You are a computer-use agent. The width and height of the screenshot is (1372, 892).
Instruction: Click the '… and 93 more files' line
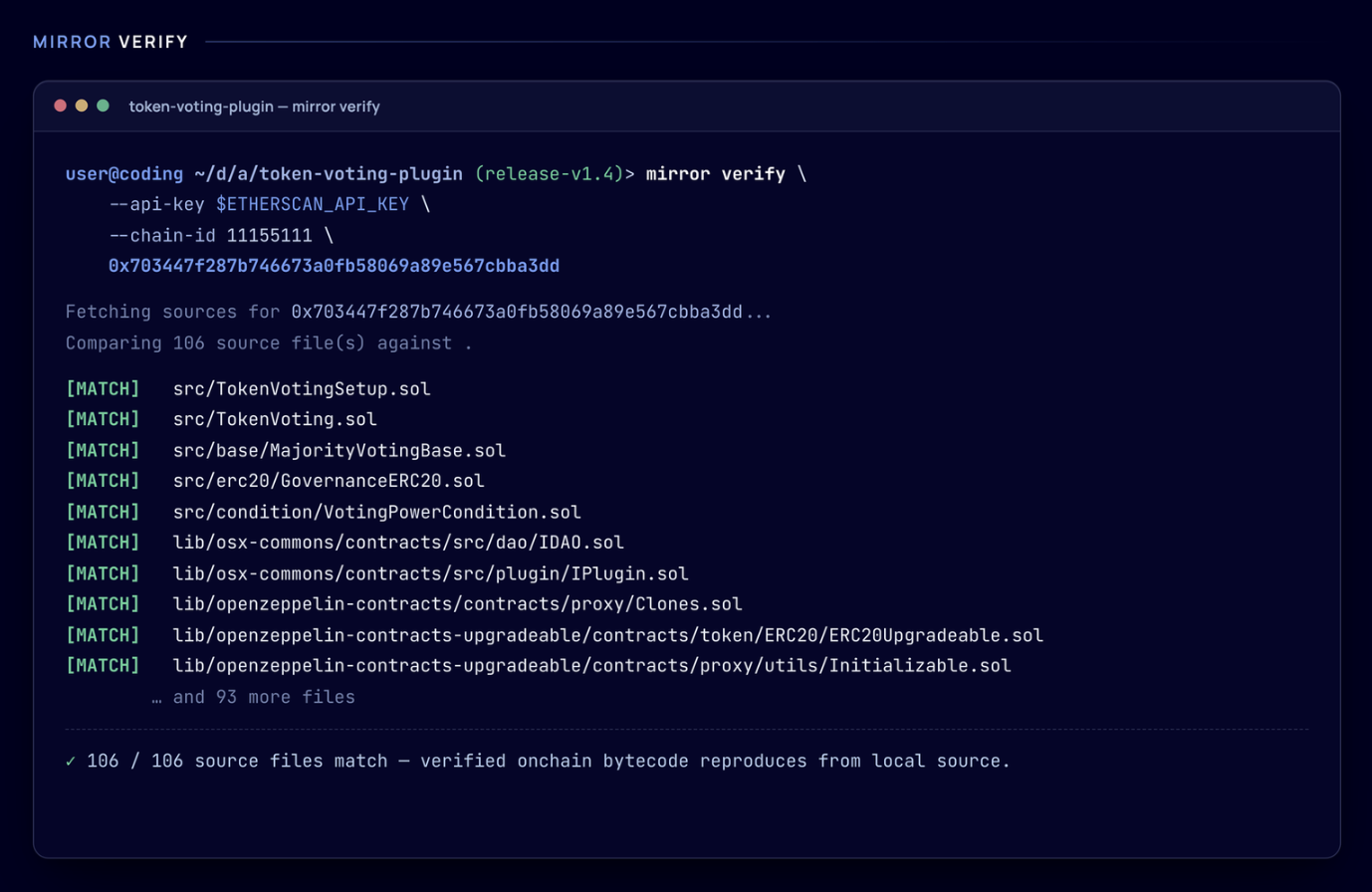coord(253,698)
